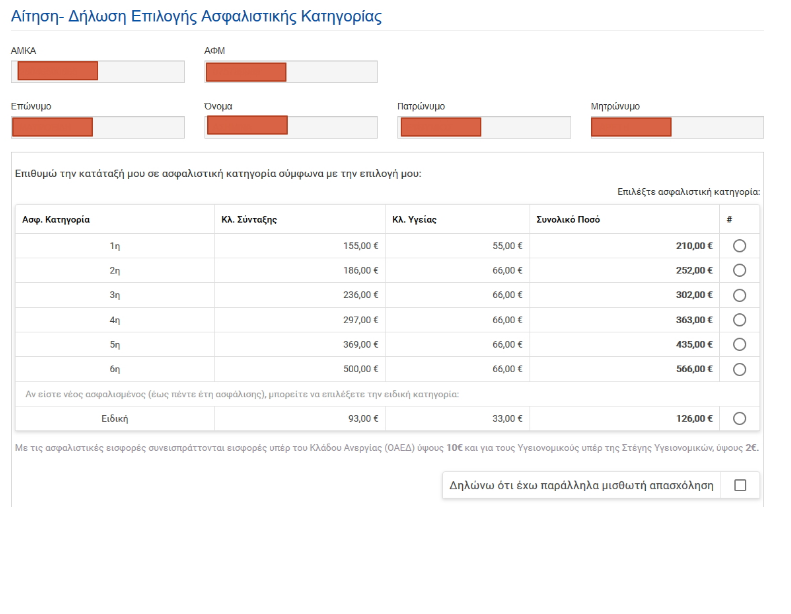Viewport: 791px width, 614px height.
Task: Click the 566,00 € total amount cell
Action: [694, 369]
